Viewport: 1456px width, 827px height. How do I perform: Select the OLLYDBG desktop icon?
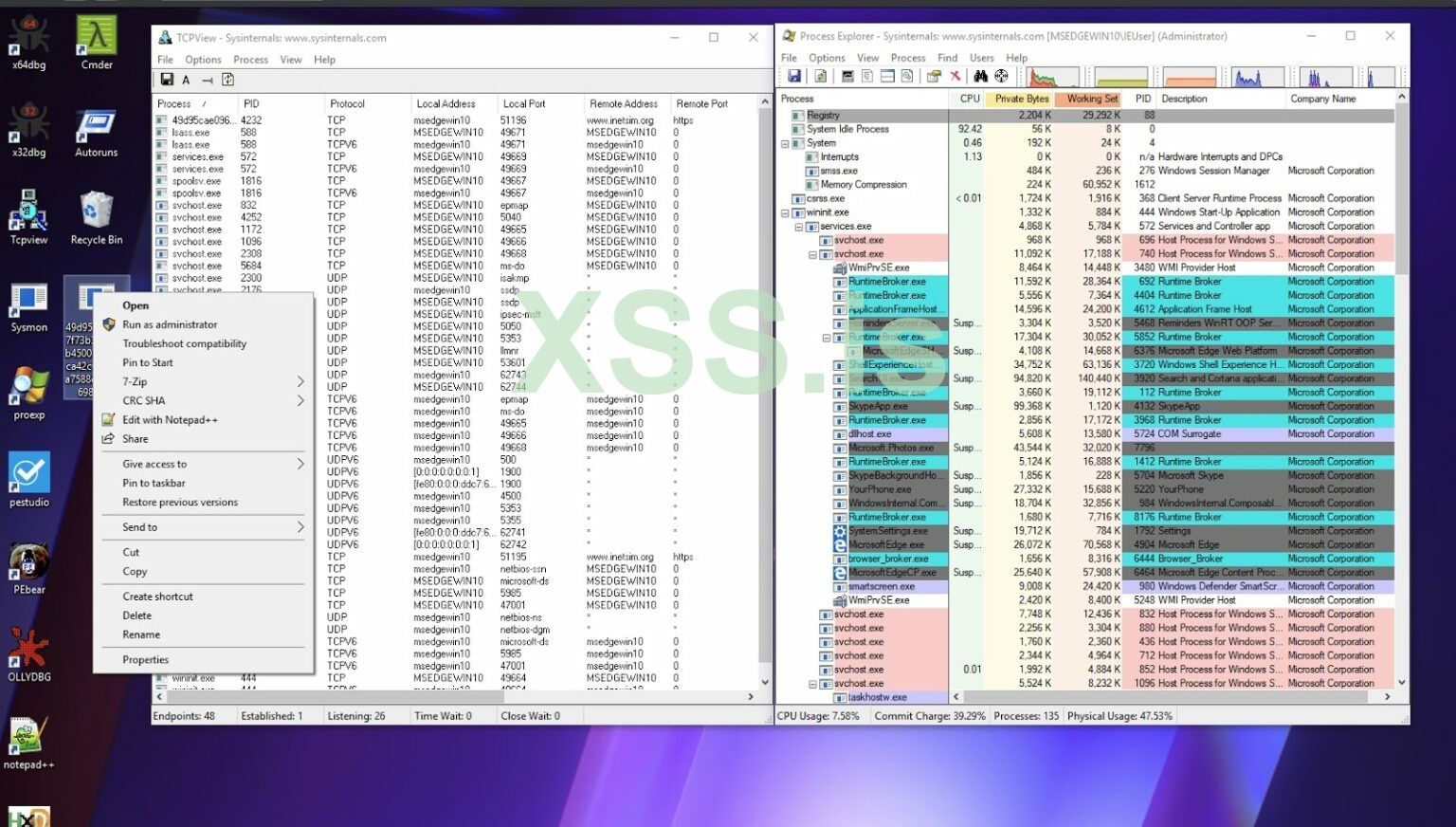click(x=28, y=655)
